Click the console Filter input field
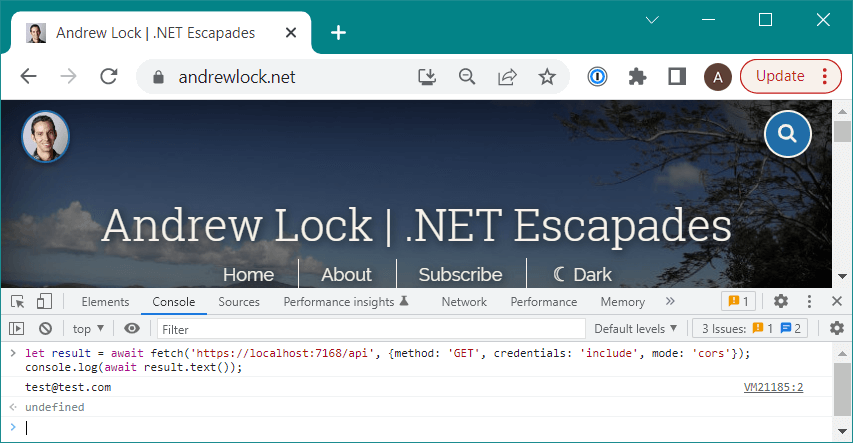Viewport: 853px width, 443px height. tap(372, 329)
